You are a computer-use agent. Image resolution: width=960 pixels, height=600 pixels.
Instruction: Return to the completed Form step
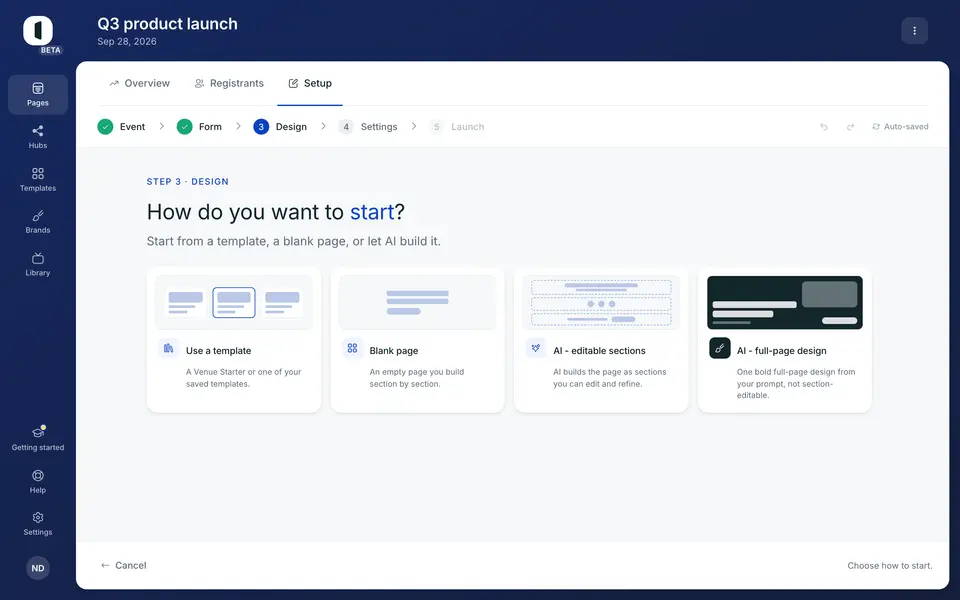[199, 127]
